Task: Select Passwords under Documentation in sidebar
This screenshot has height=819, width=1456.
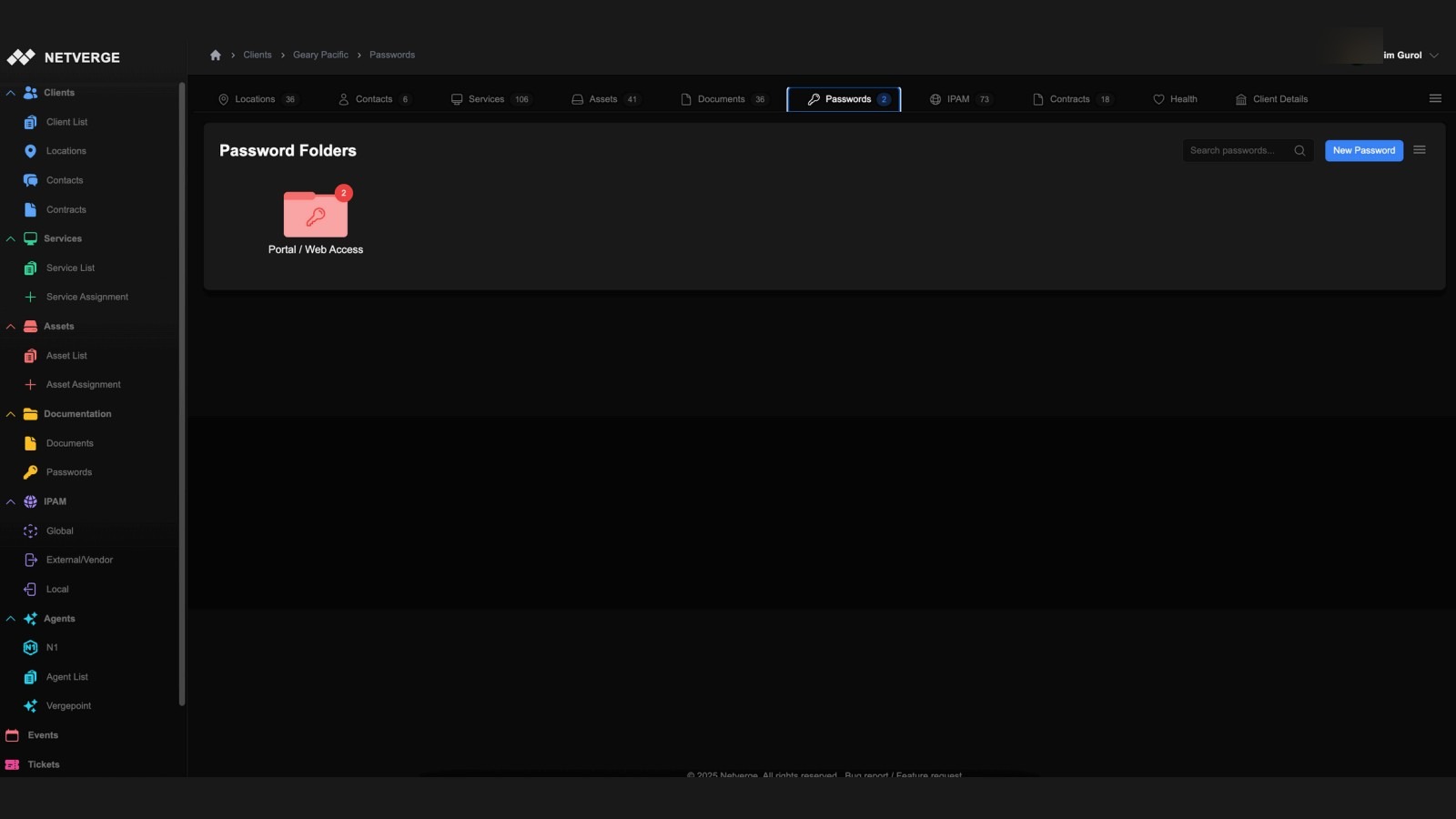Action: (x=68, y=471)
